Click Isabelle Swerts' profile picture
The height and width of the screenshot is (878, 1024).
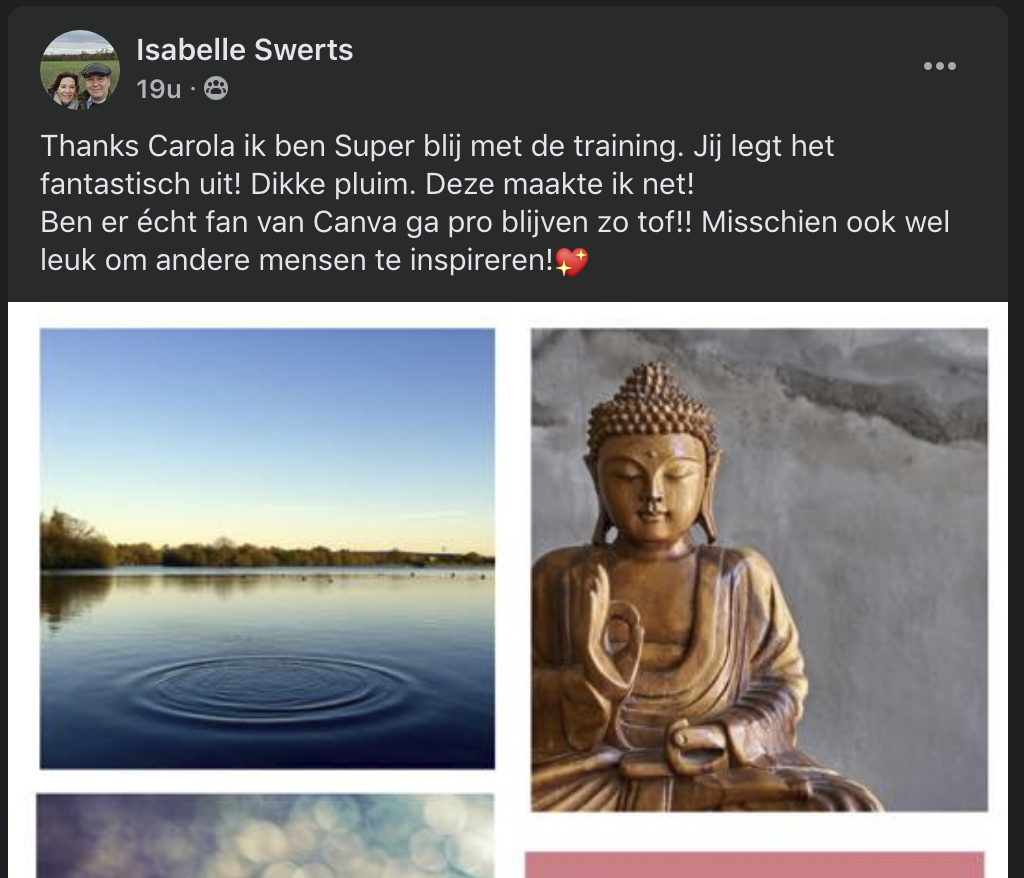[x=80, y=69]
